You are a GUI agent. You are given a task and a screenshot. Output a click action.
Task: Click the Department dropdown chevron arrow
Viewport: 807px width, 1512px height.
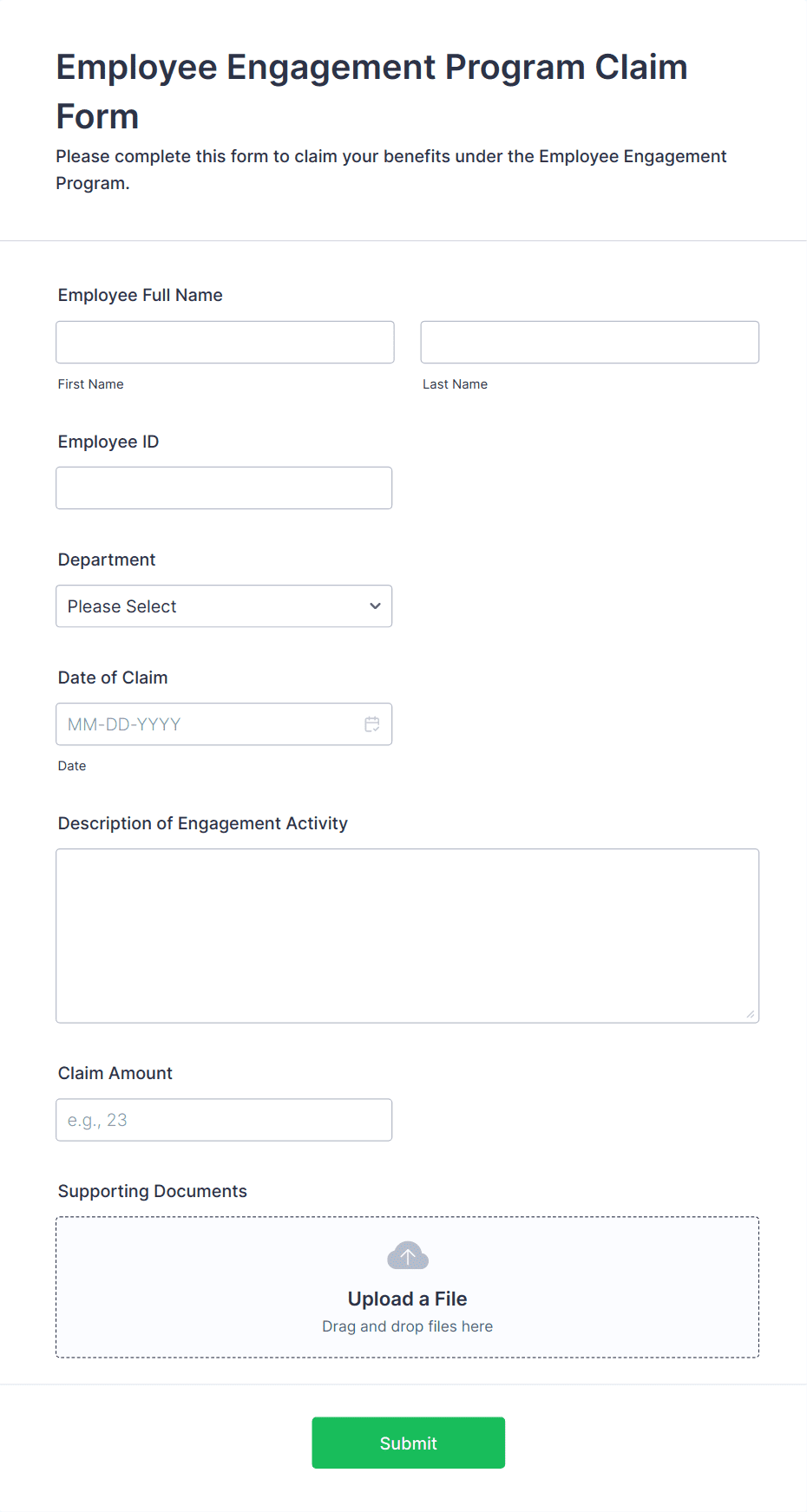[375, 606]
